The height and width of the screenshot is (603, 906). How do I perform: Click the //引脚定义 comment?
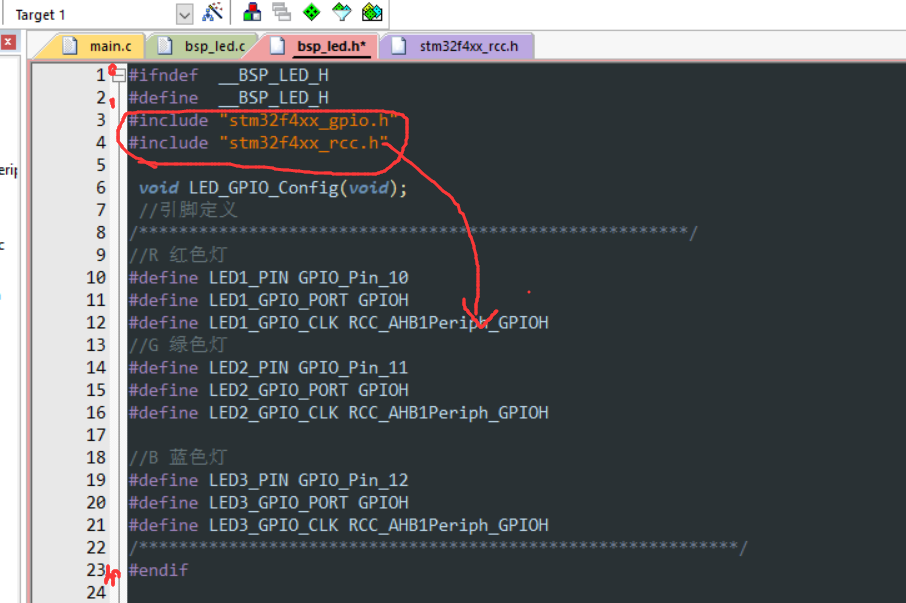coord(188,210)
